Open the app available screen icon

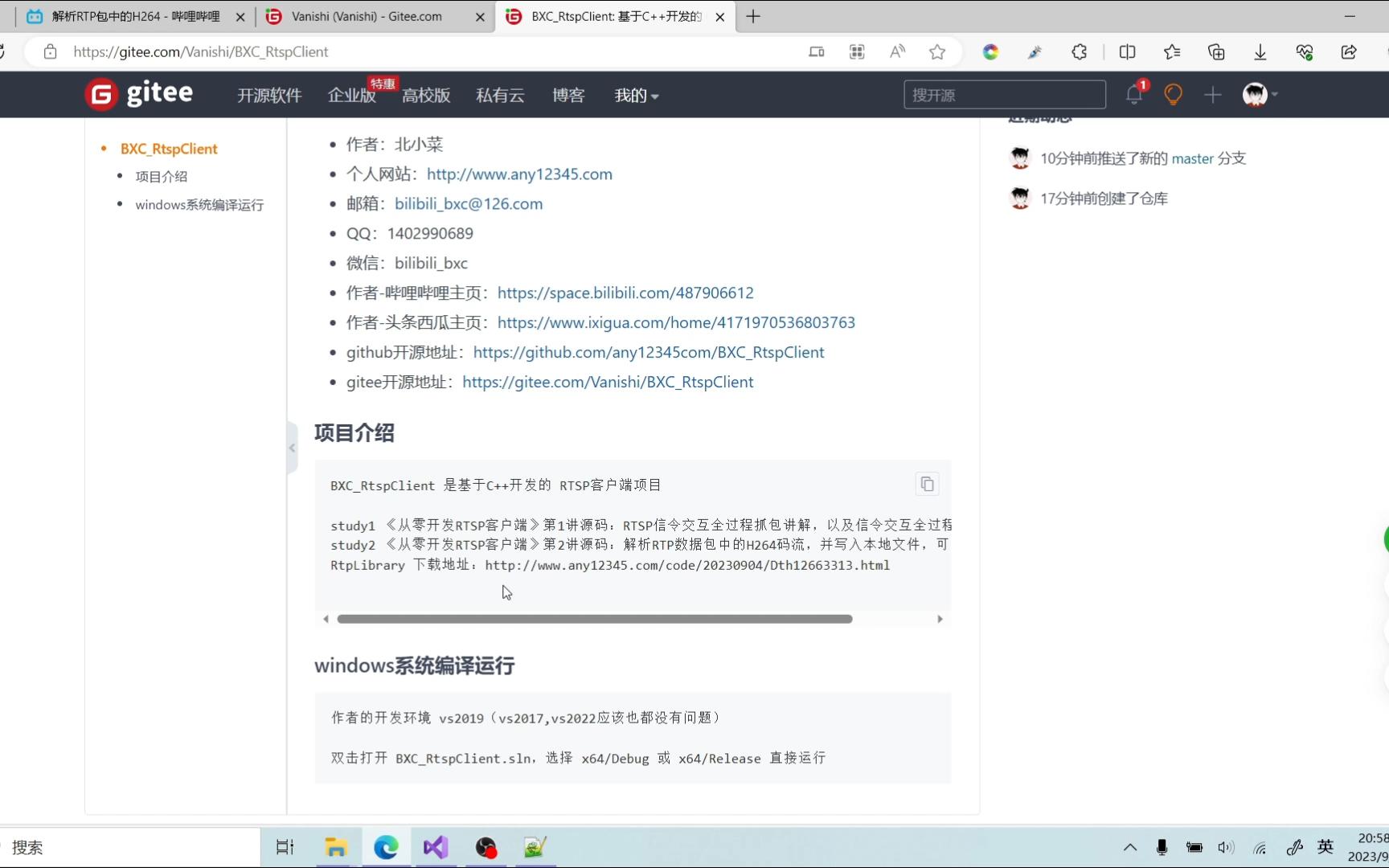[x=817, y=51]
